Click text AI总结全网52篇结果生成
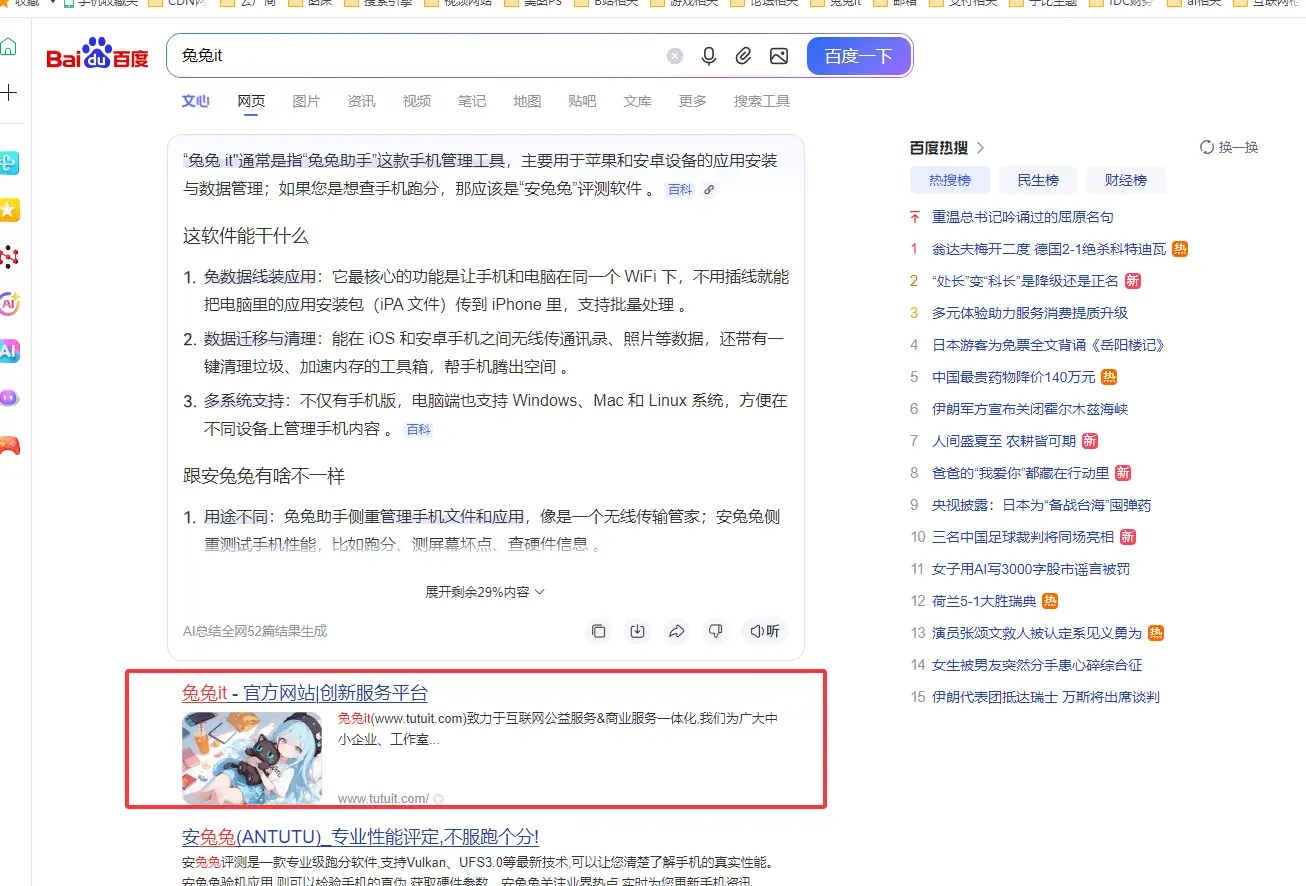Screen dimensions: 1306x886 click(255, 631)
